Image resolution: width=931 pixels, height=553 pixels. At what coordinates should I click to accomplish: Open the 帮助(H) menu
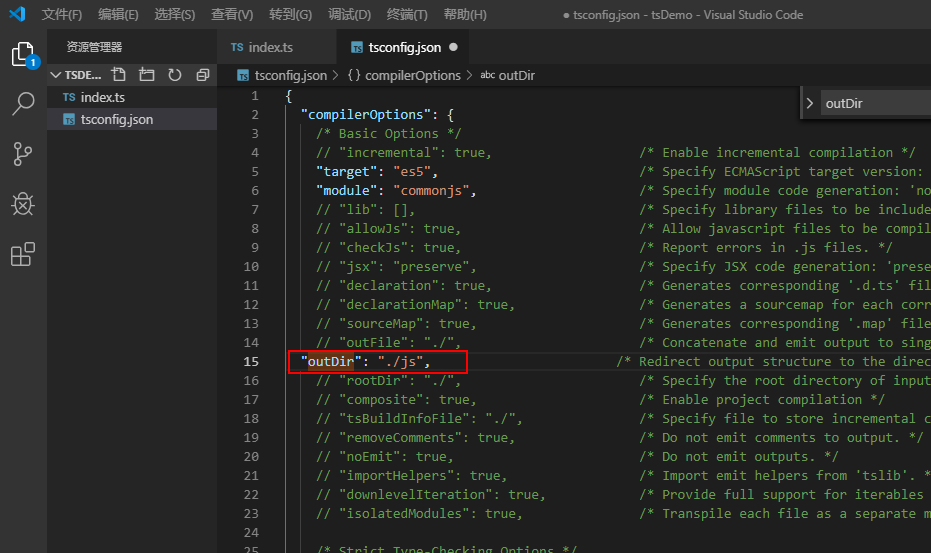pyautogui.click(x=465, y=14)
